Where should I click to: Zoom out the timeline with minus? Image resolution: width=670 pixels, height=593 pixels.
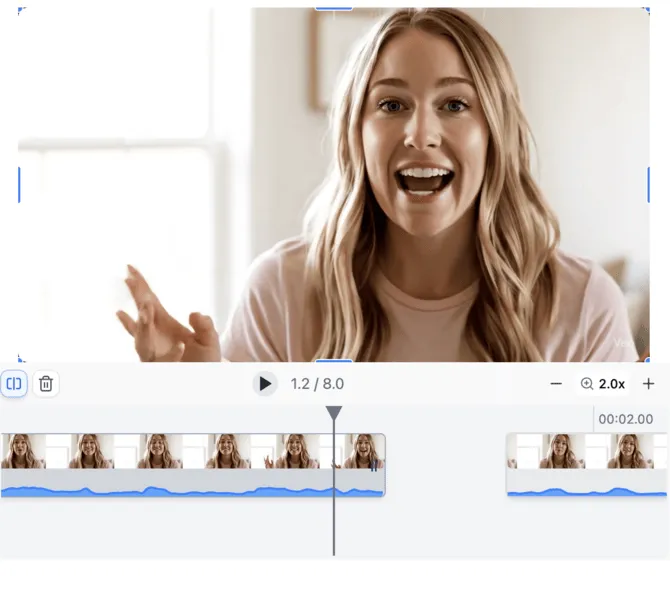(x=556, y=384)
